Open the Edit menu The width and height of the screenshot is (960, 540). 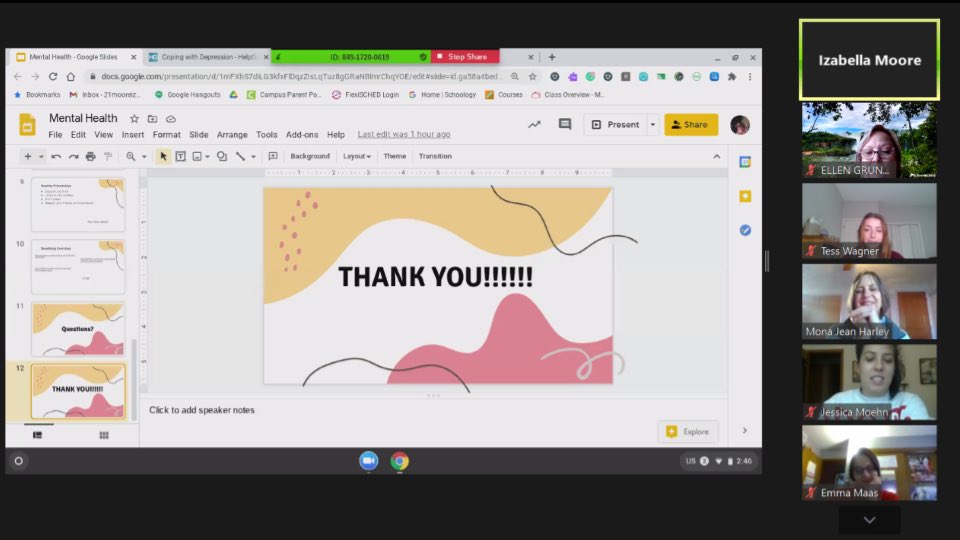78,134
